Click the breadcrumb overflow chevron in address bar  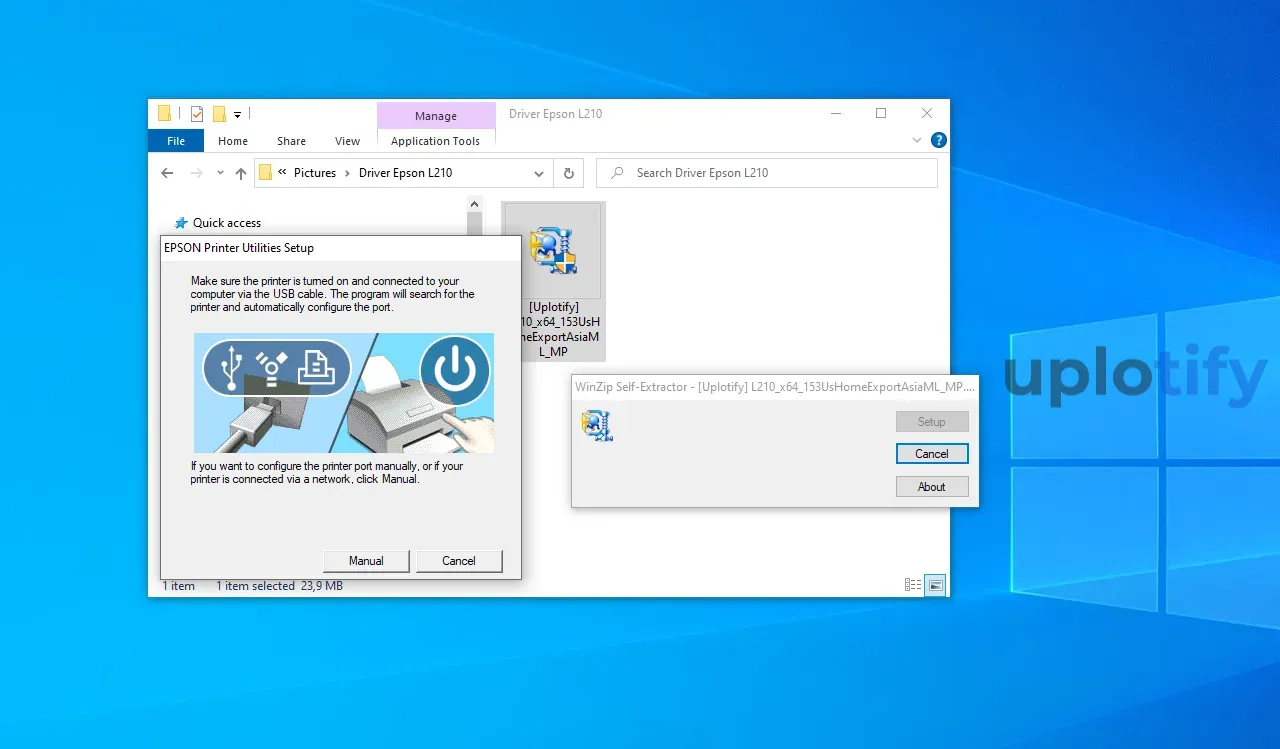283,173
